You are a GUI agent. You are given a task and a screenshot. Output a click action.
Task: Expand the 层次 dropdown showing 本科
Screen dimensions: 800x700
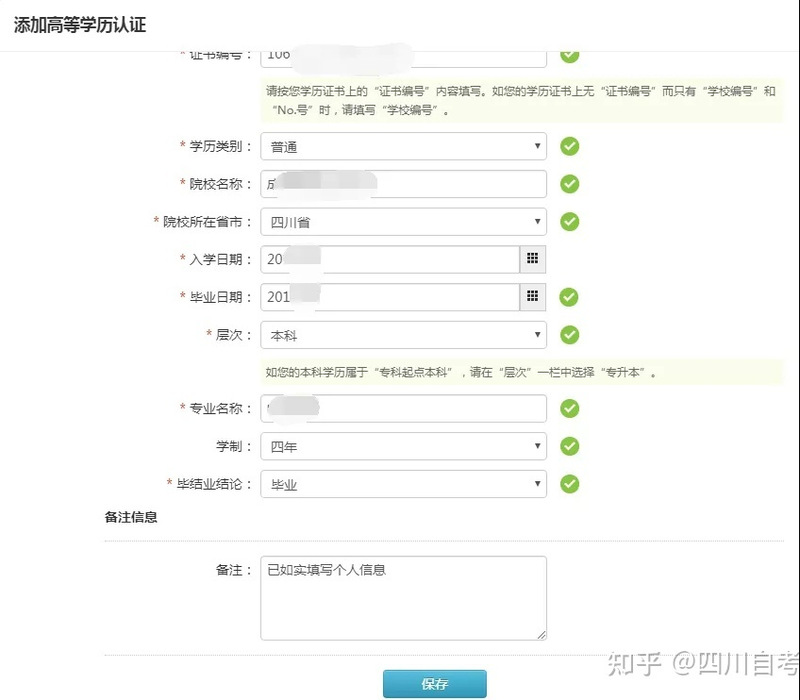[403, 335]
